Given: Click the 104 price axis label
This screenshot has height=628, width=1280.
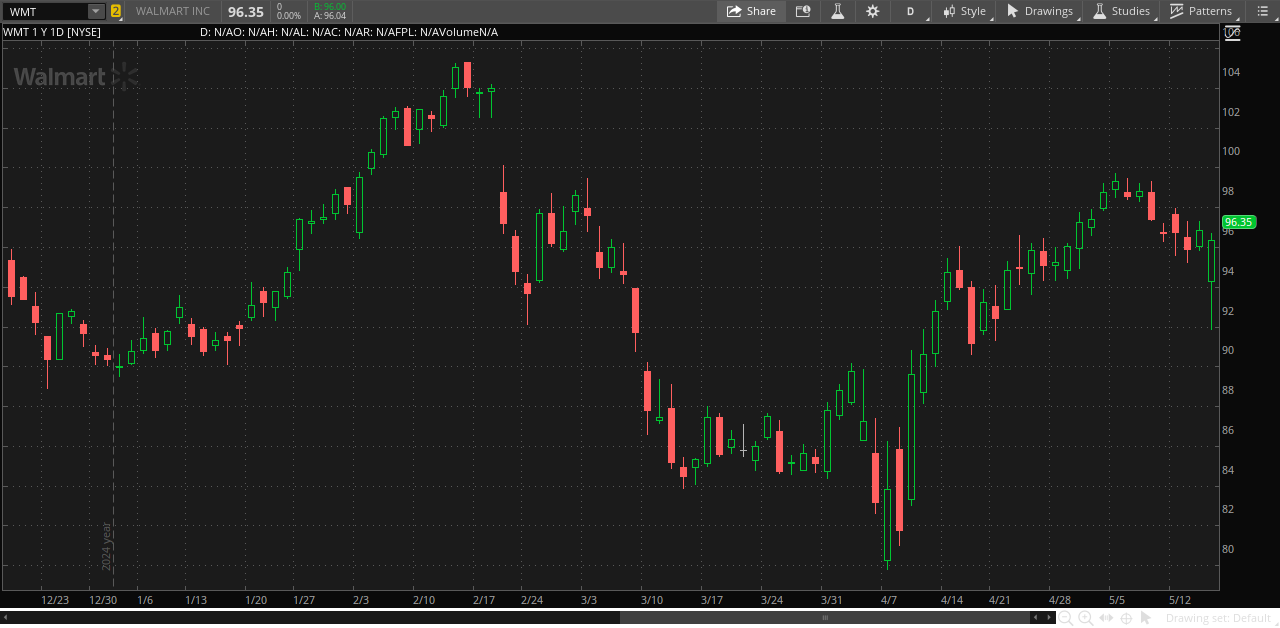Looking at the screenshot, I should [x=1231, y=72].
